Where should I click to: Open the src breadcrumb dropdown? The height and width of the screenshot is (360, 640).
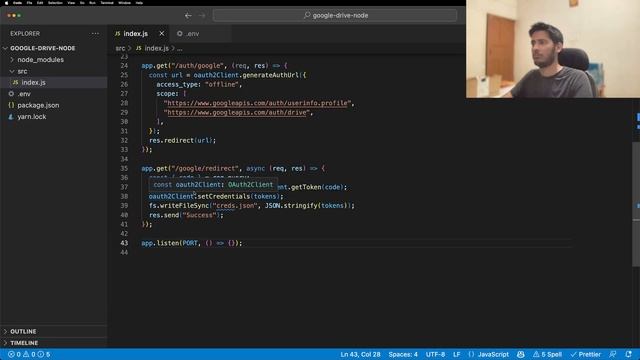coord(120,48)
